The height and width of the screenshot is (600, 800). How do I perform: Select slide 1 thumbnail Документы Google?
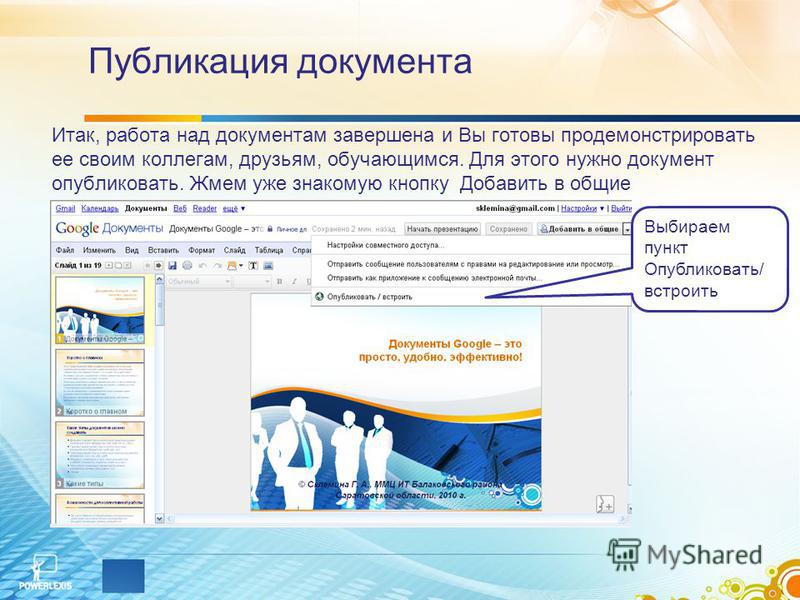tap(100, 310)
